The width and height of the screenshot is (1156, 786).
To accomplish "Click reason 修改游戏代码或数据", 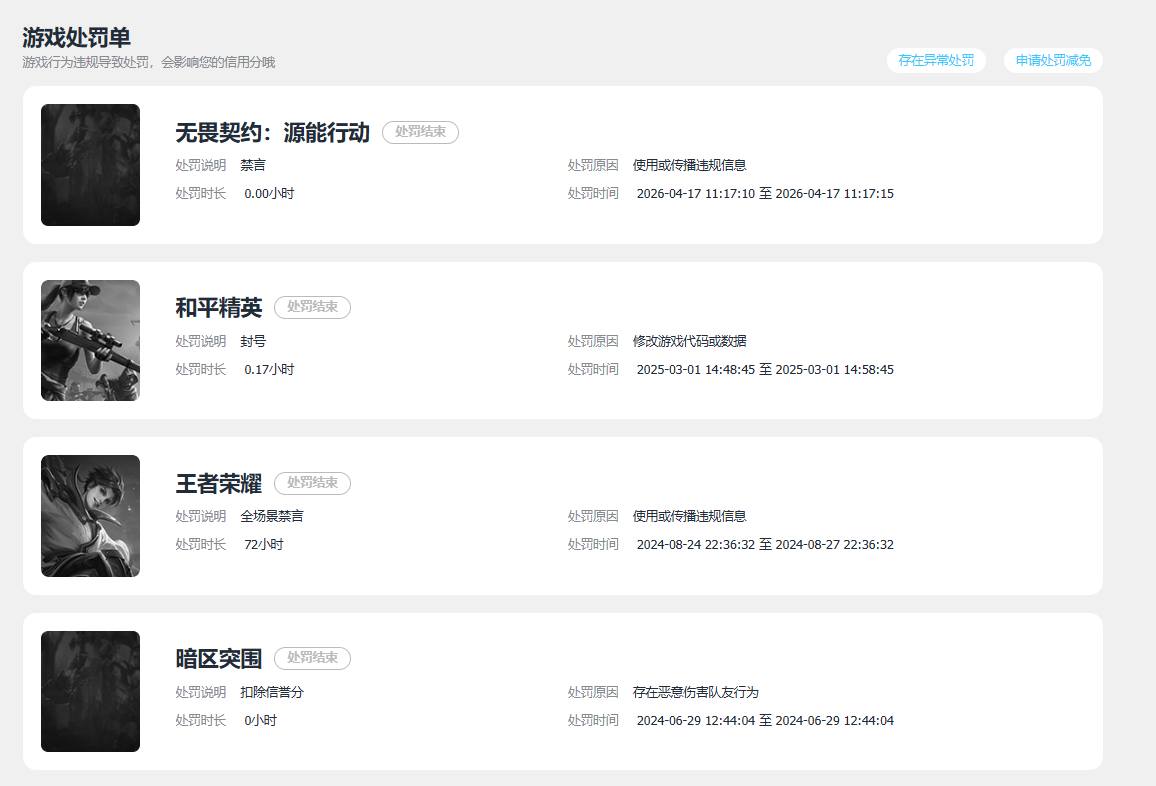I will 689,341.
